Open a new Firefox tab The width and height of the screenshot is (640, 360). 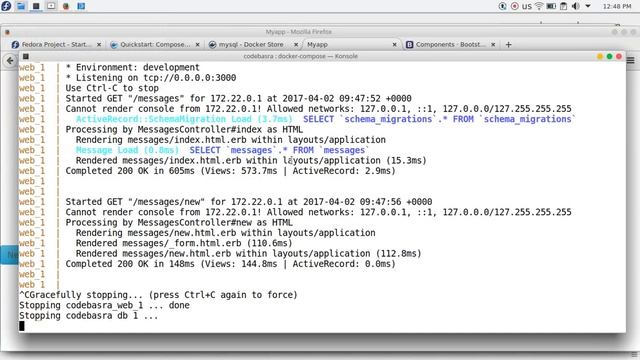pos(509,44)
